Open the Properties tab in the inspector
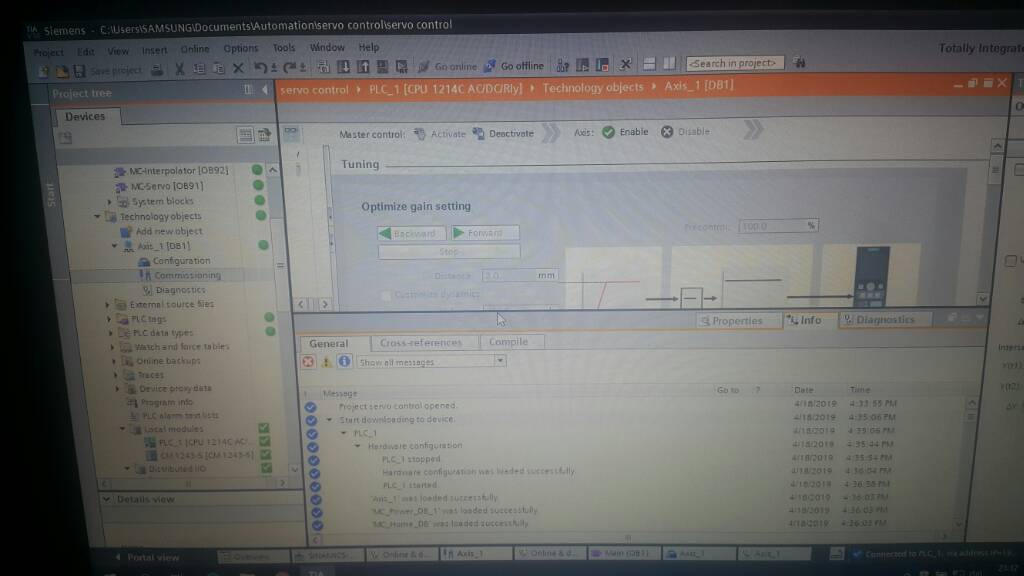The width and height of the screenshot is (1024, 576). point(737,321)
